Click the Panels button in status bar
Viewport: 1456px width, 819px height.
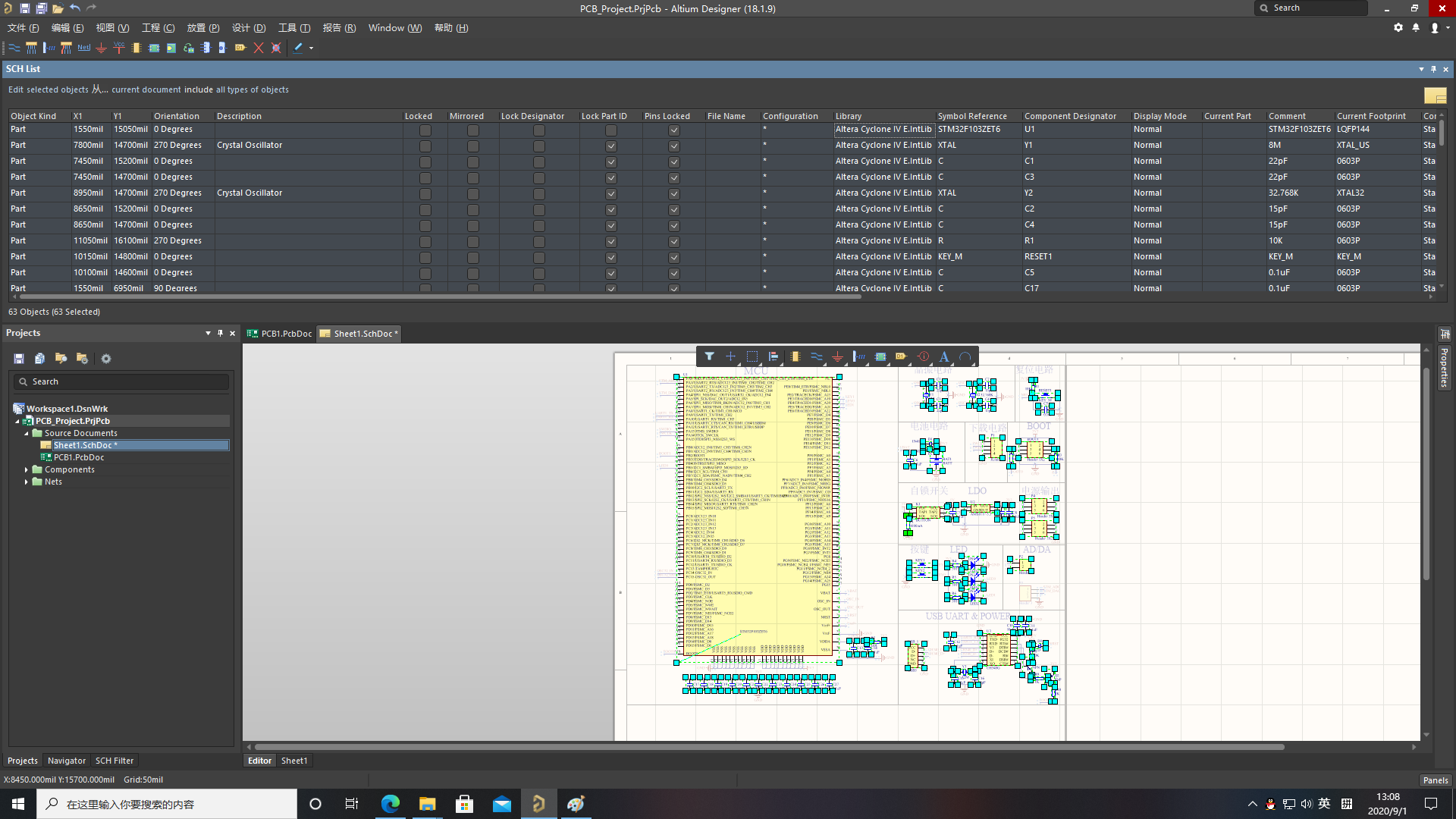coord(1435,780)
